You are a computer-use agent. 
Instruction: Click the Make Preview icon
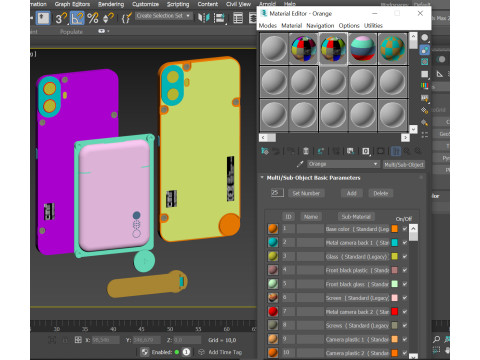(425, 98)
